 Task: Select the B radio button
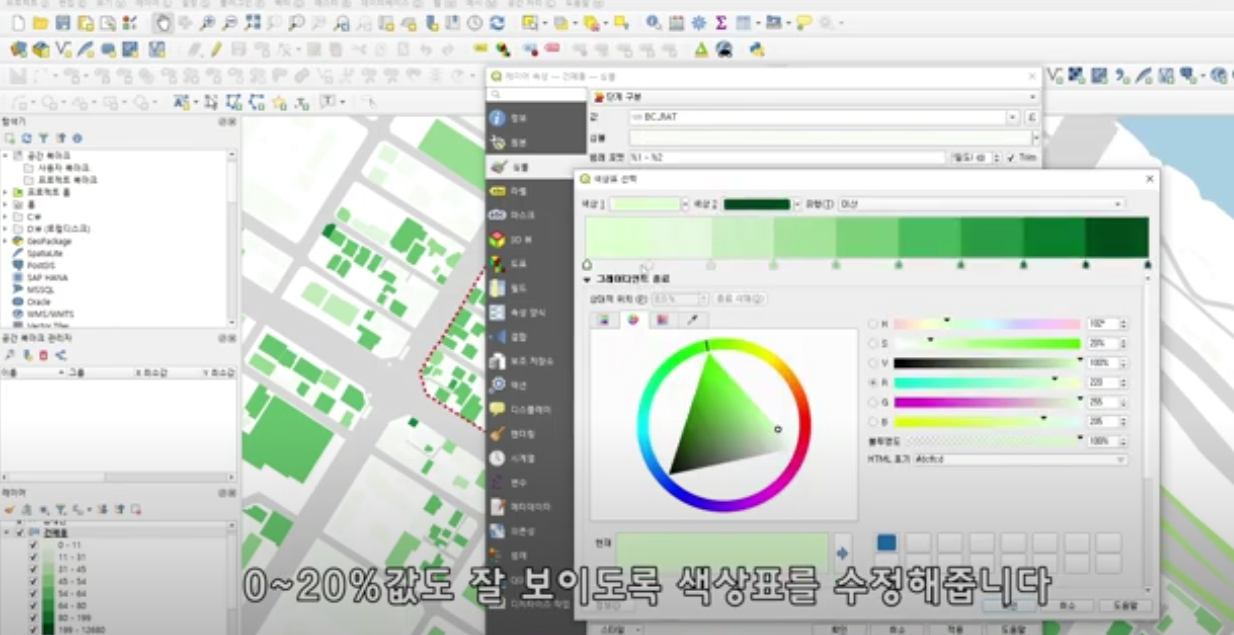click(x=873, y=421)
